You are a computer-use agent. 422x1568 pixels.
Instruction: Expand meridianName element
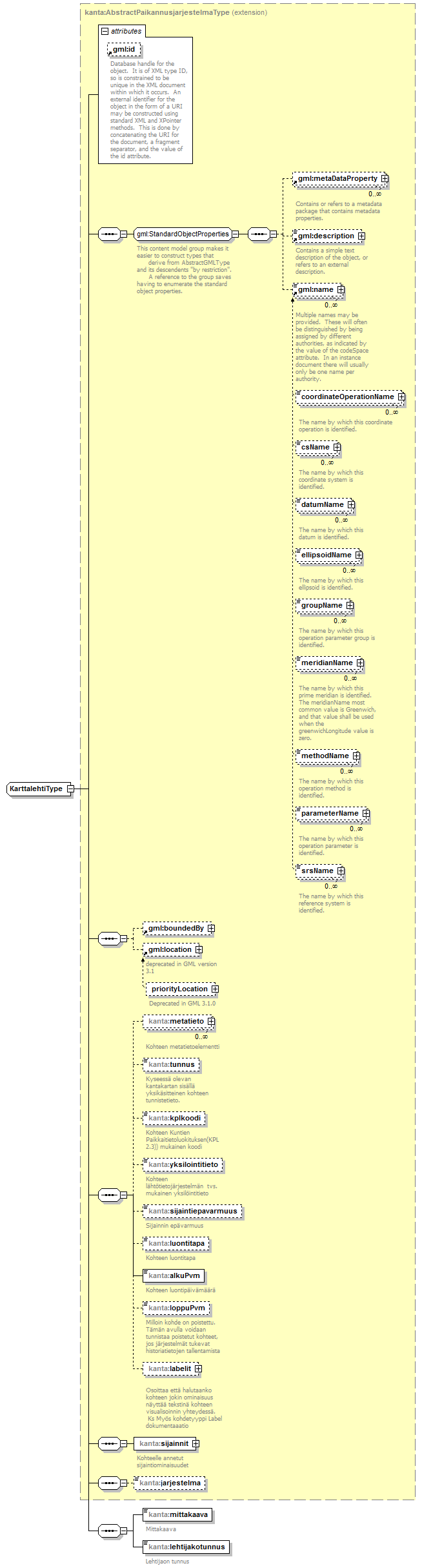click(x=360, y=663)
